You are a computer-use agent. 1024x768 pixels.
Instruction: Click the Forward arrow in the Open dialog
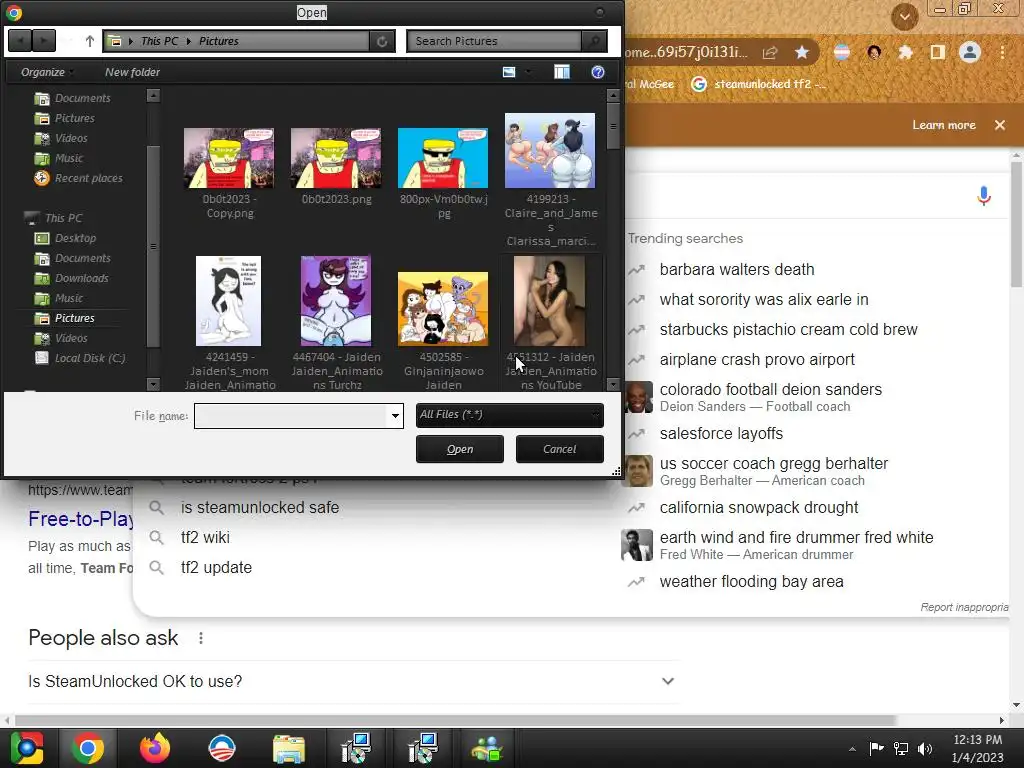43,41
